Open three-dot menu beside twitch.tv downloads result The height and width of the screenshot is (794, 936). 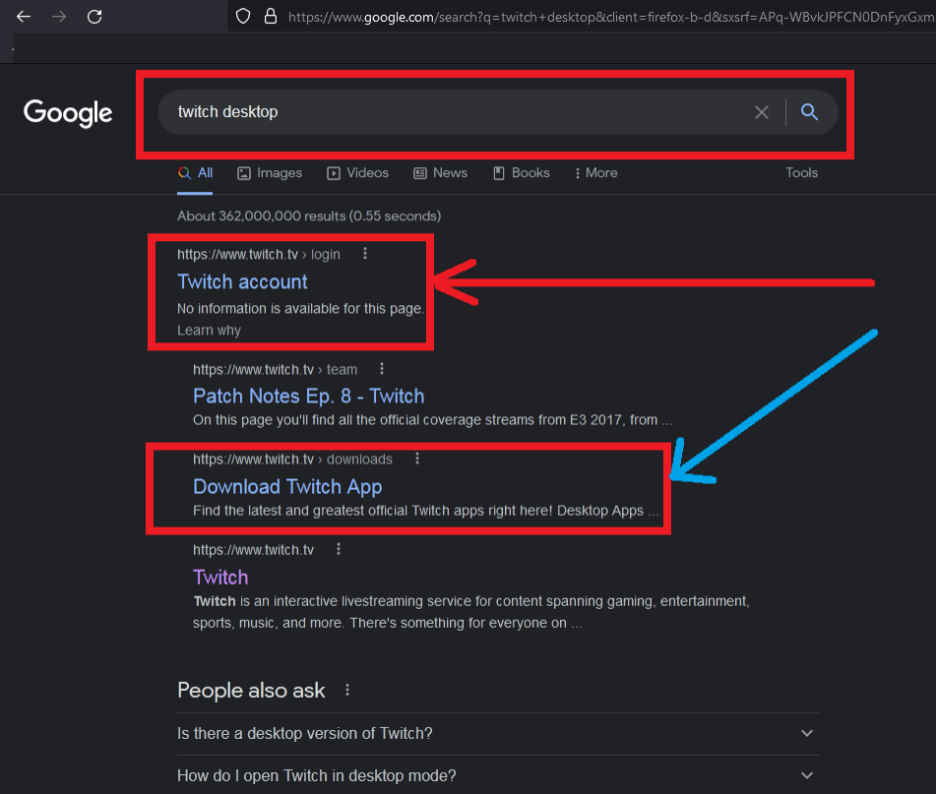[417, 458]
